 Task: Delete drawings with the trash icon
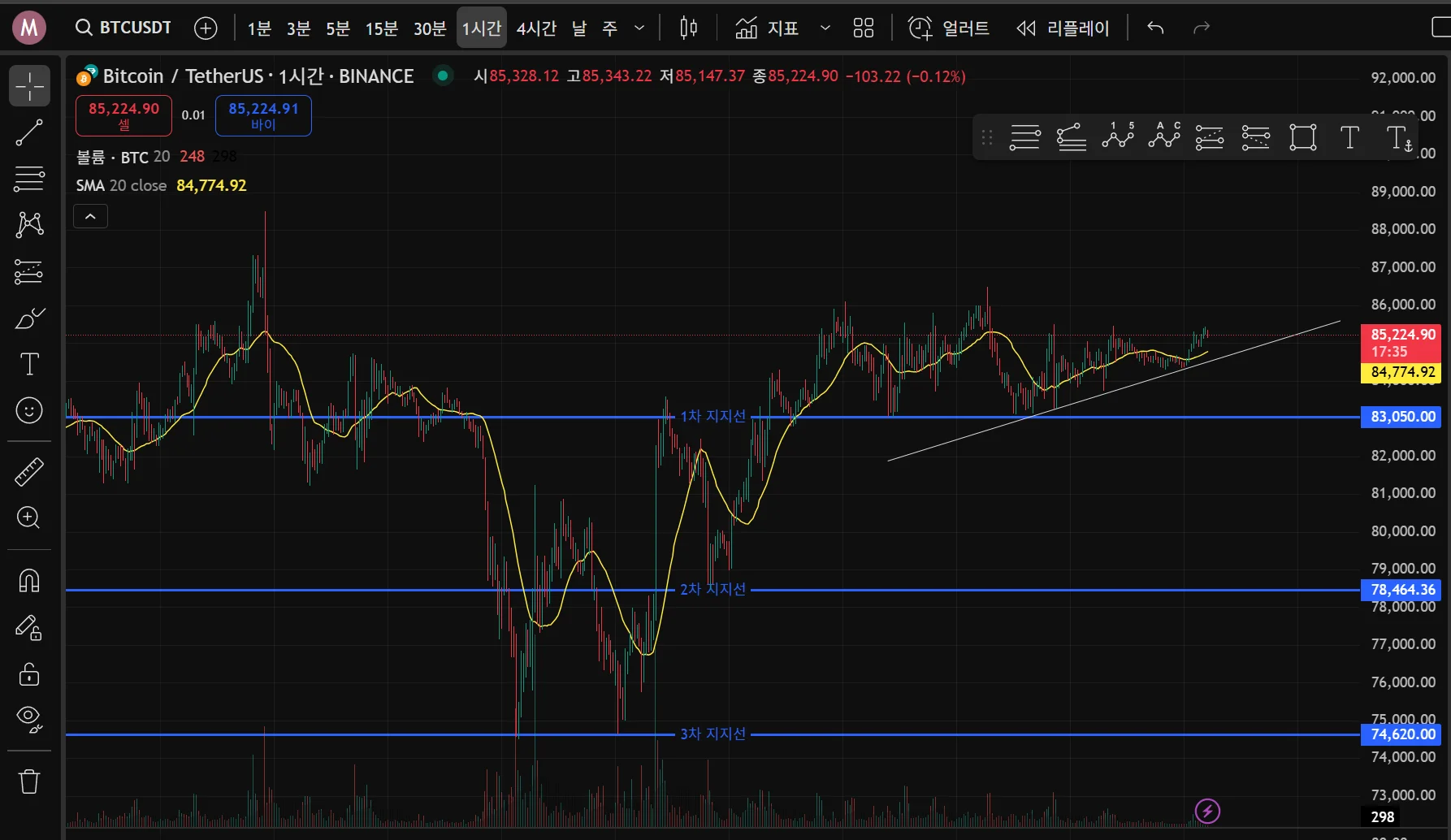click(29, 782)
